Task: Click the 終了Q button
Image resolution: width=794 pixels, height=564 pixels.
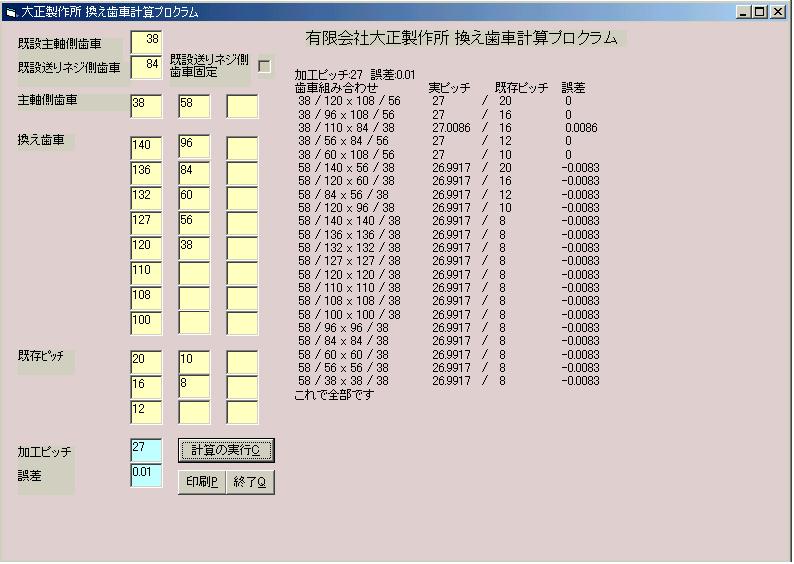Action: [249, 481]
